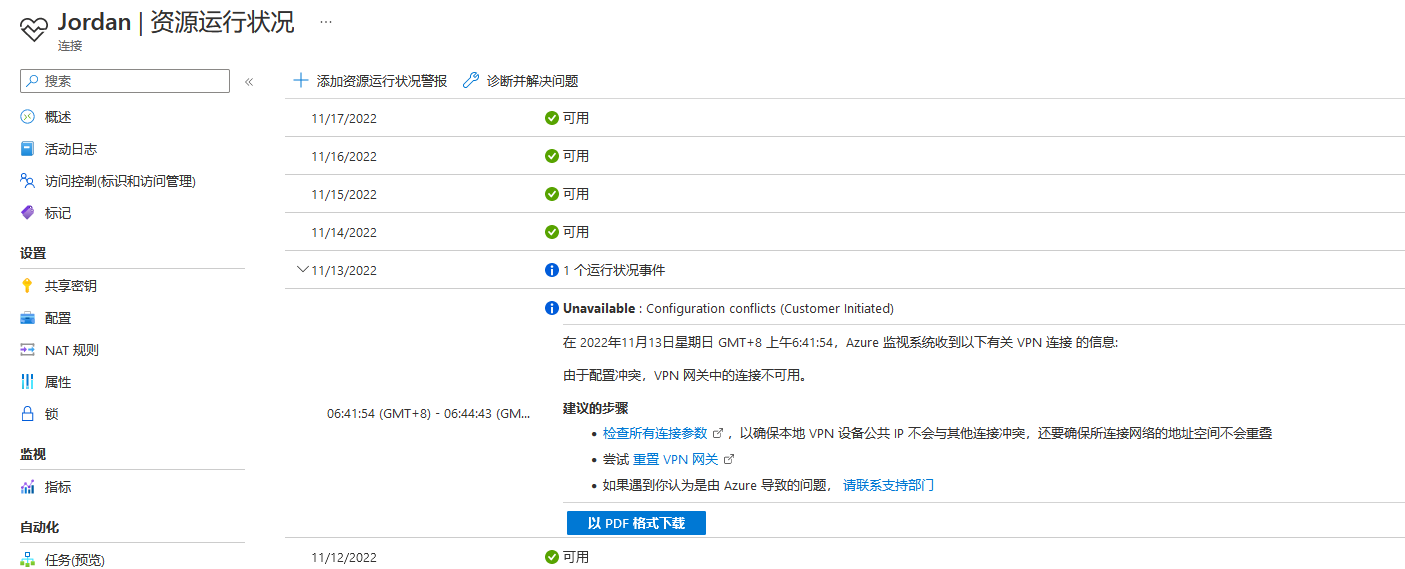
Task: Click the yellow key icon
Action: [27, 286]
